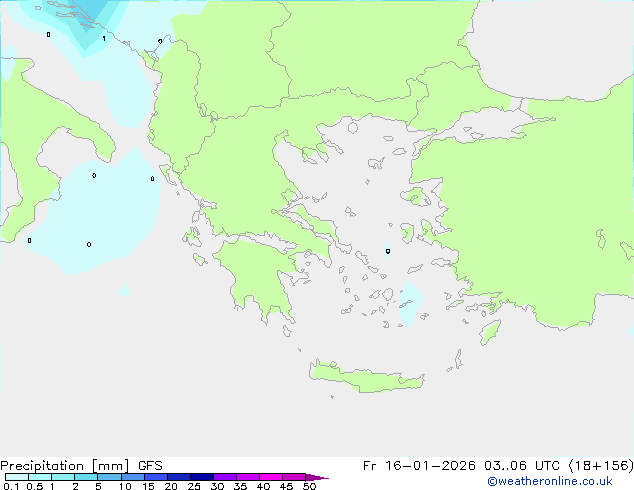Click the '25' legend value

(194, 486)
